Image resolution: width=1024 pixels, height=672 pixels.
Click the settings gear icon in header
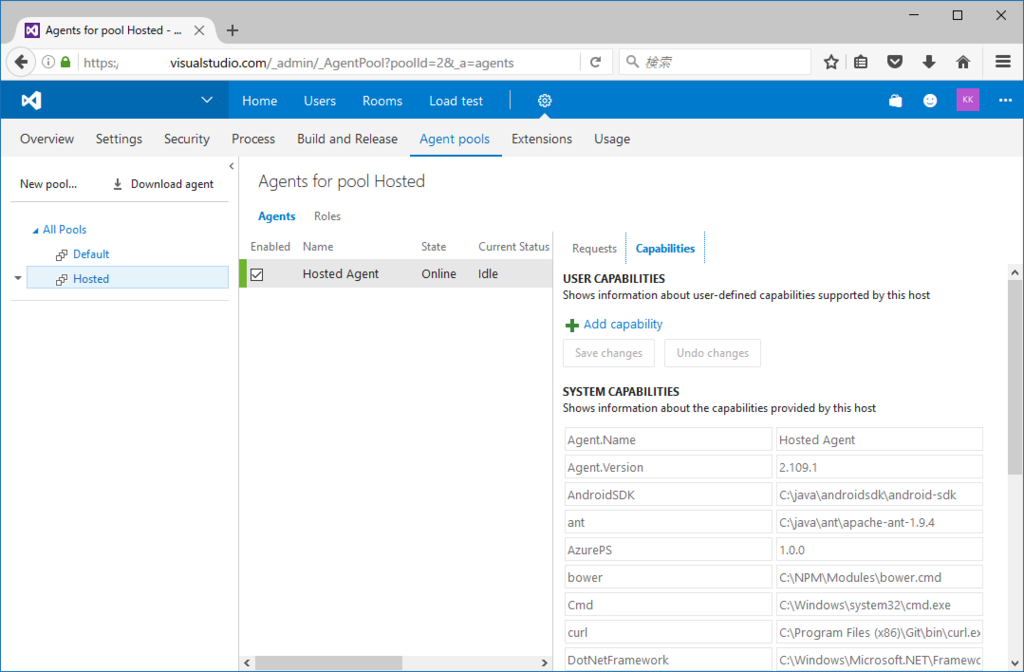click(x=545, y=101)
